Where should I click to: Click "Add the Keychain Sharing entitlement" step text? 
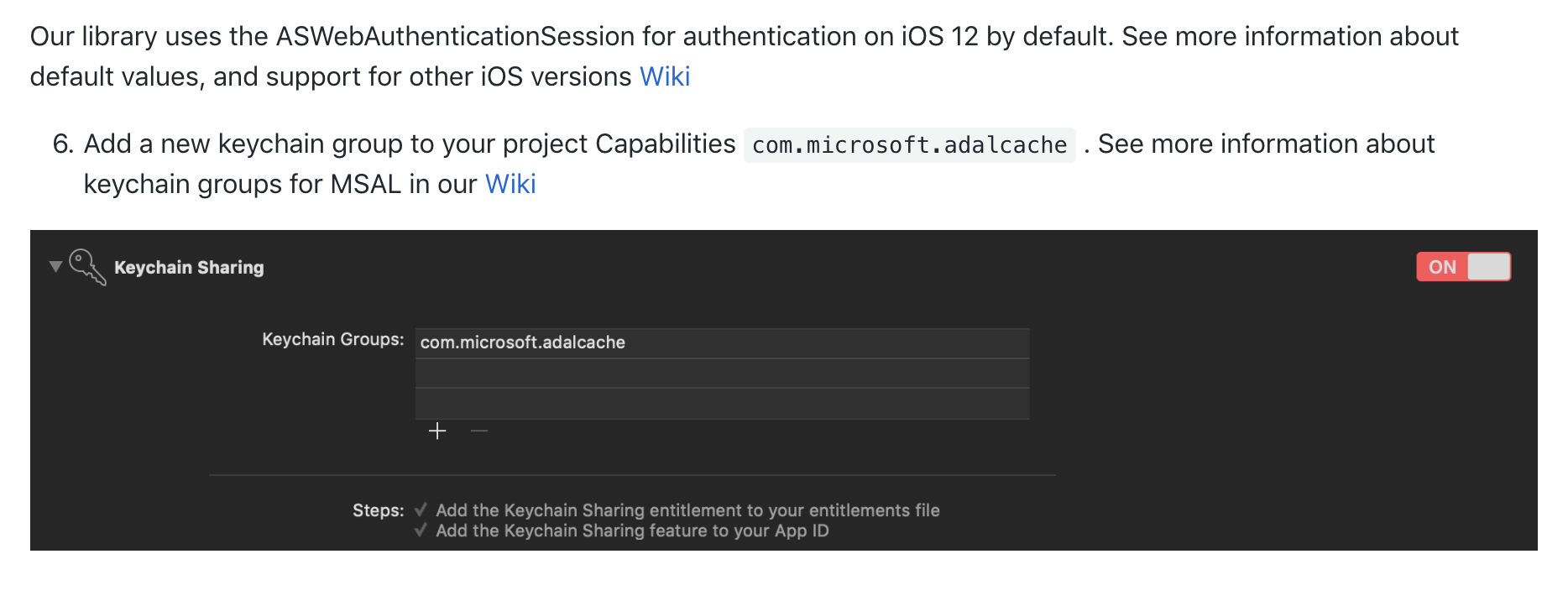687,510
